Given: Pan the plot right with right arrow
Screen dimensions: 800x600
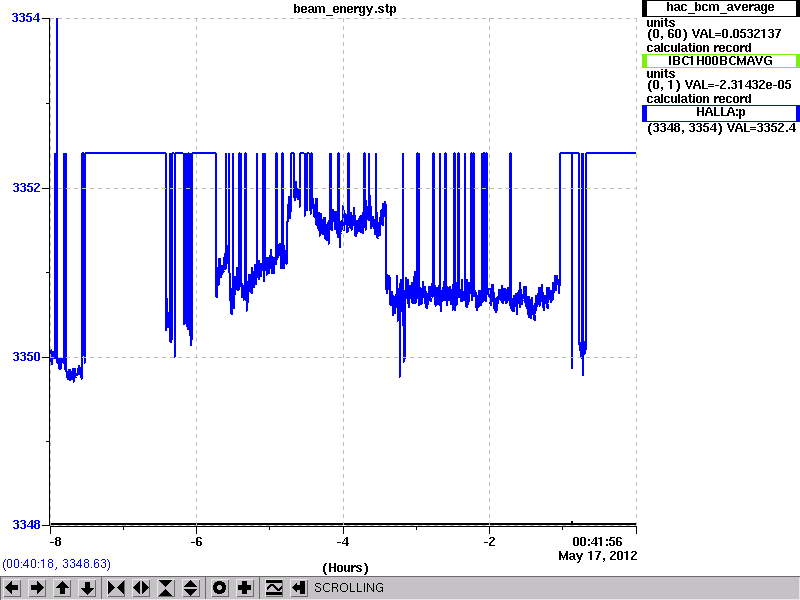Looking at the screenshot, I should [37, 588].
